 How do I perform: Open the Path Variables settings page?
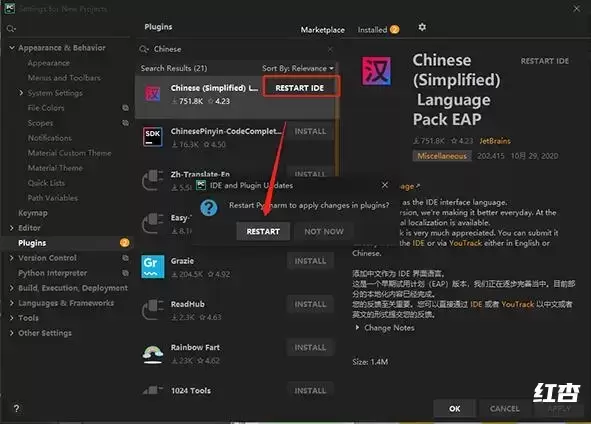point(52,198)
